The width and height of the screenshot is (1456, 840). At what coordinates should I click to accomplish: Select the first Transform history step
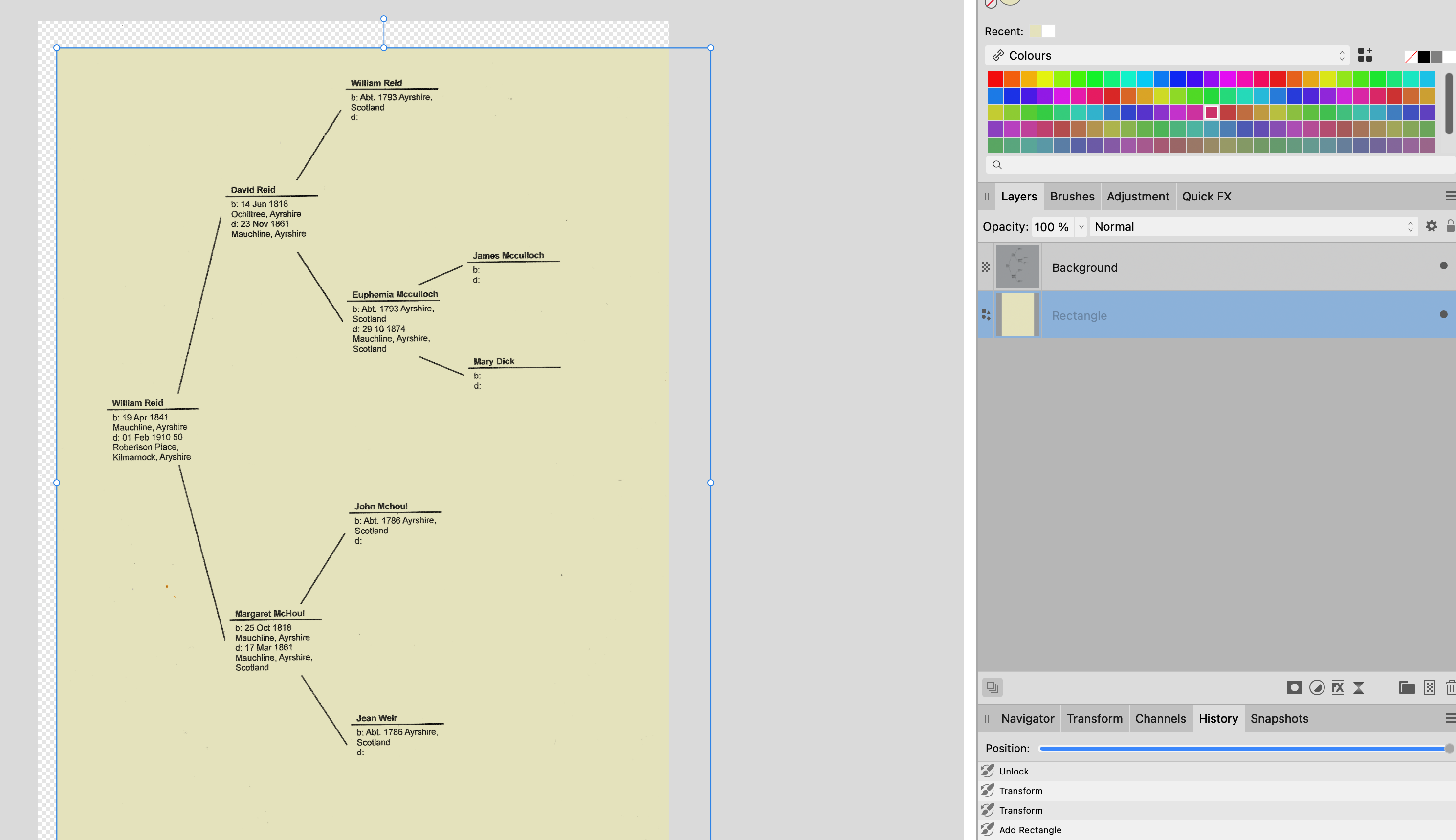coord(1216,791)
